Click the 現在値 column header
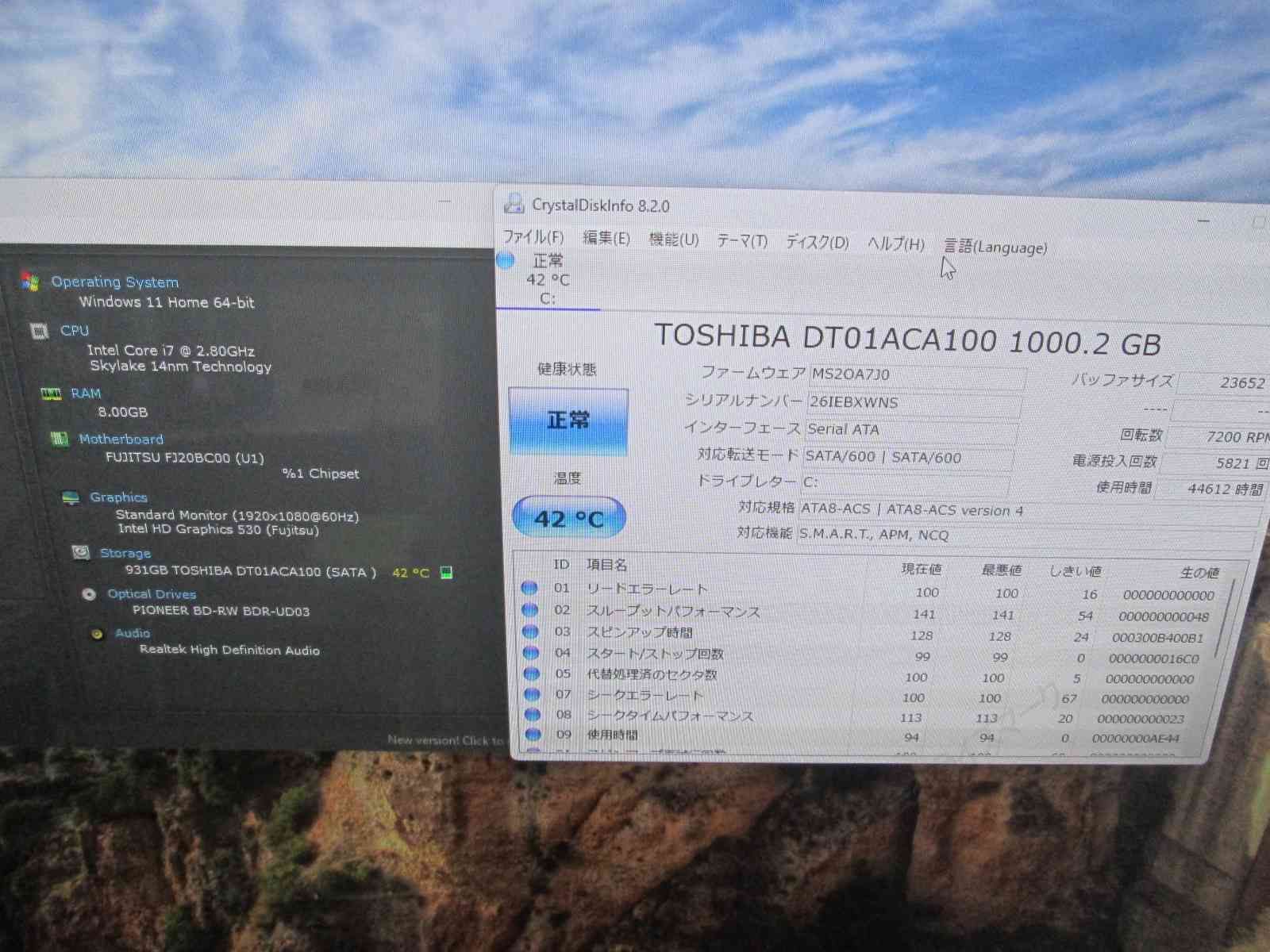The width and height of the screenshot is (1270, 952). tap(922, 569)
